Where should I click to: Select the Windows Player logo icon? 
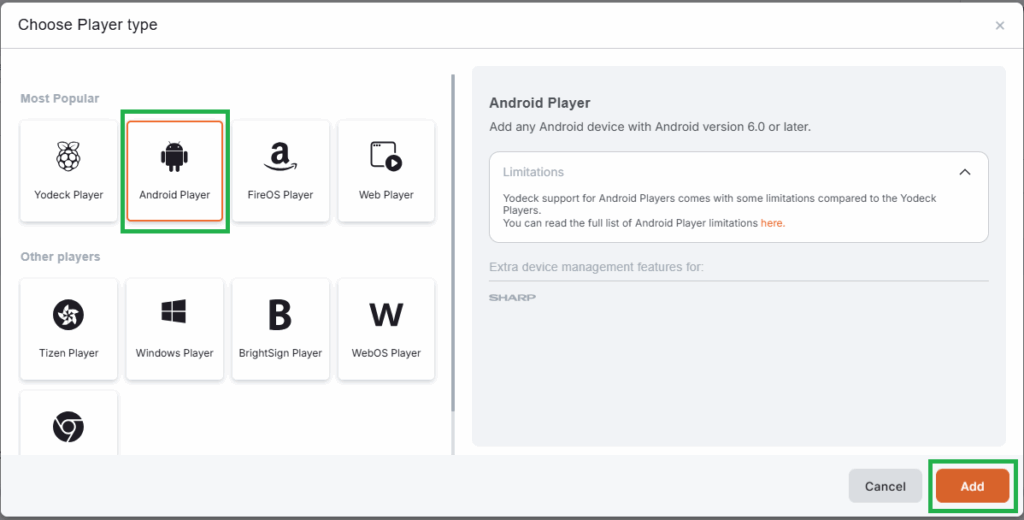(174, 313)
